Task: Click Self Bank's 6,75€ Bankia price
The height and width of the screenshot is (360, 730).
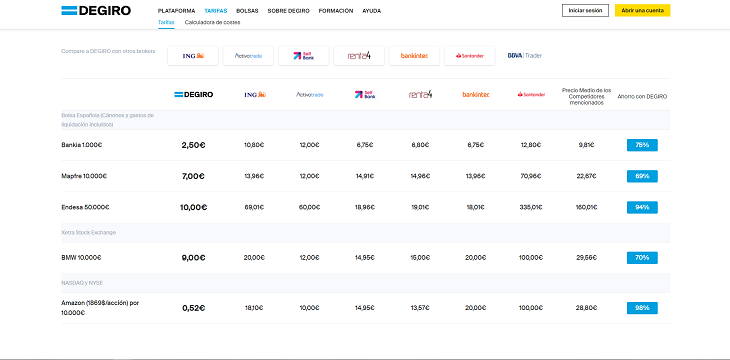Action: click(x=365, y=145)
